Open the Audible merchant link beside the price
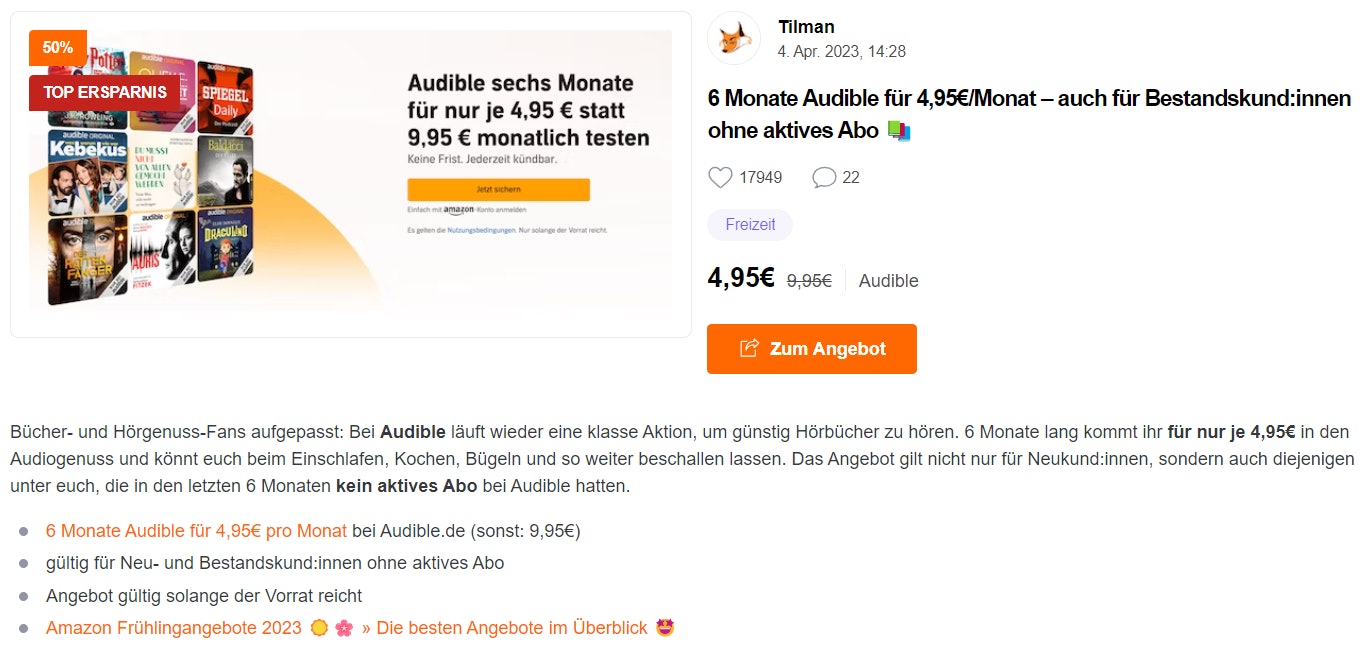The image size is (1362, 647). pyautogui.click(x=888, y=281)
